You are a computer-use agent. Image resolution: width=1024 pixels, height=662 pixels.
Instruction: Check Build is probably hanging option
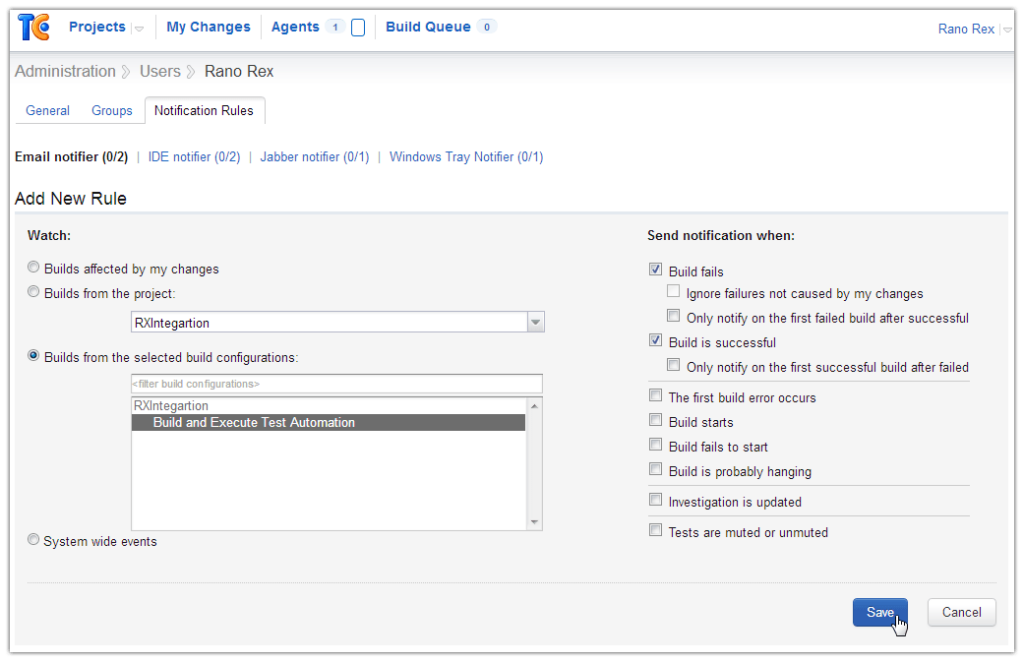click(655, 469)
